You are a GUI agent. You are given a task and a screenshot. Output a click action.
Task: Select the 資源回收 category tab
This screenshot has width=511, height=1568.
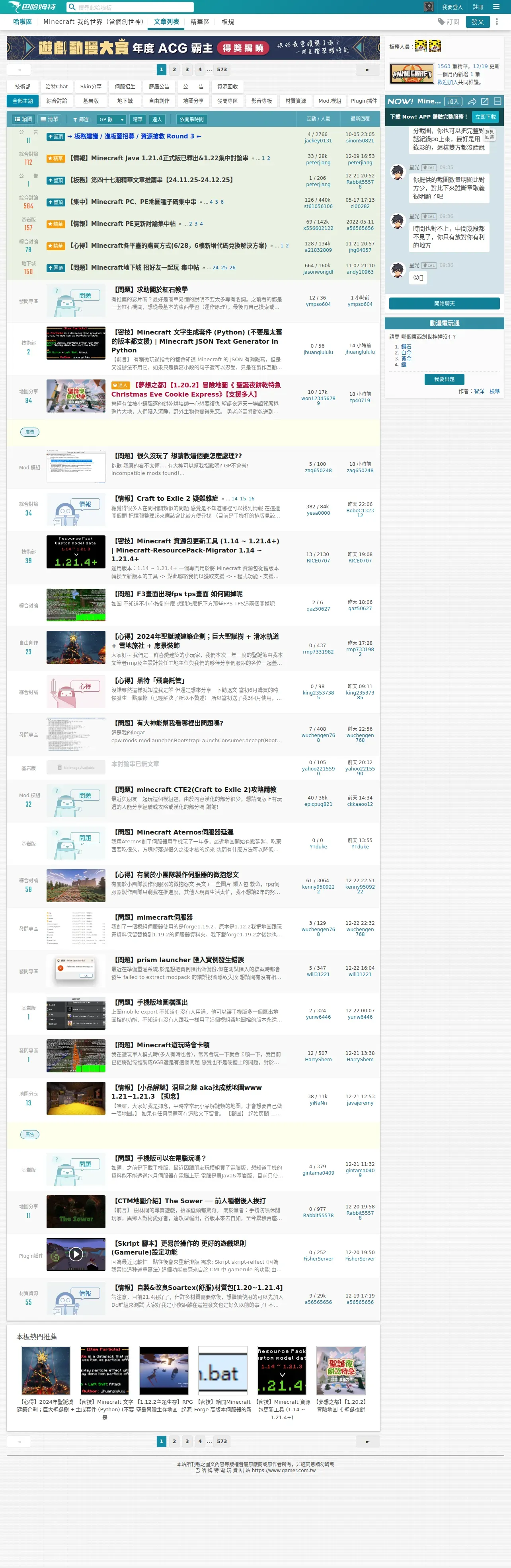[227, 86]
